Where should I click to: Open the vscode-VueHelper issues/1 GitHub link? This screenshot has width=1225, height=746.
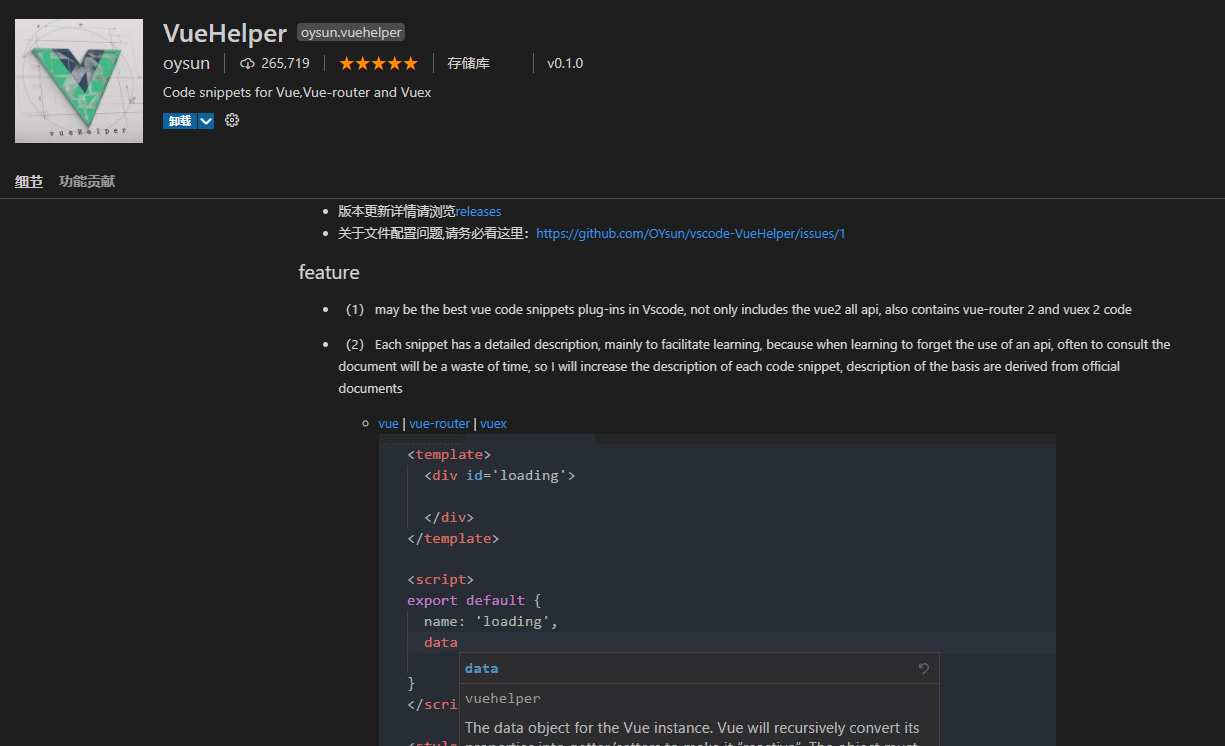[x=691, y=233]
